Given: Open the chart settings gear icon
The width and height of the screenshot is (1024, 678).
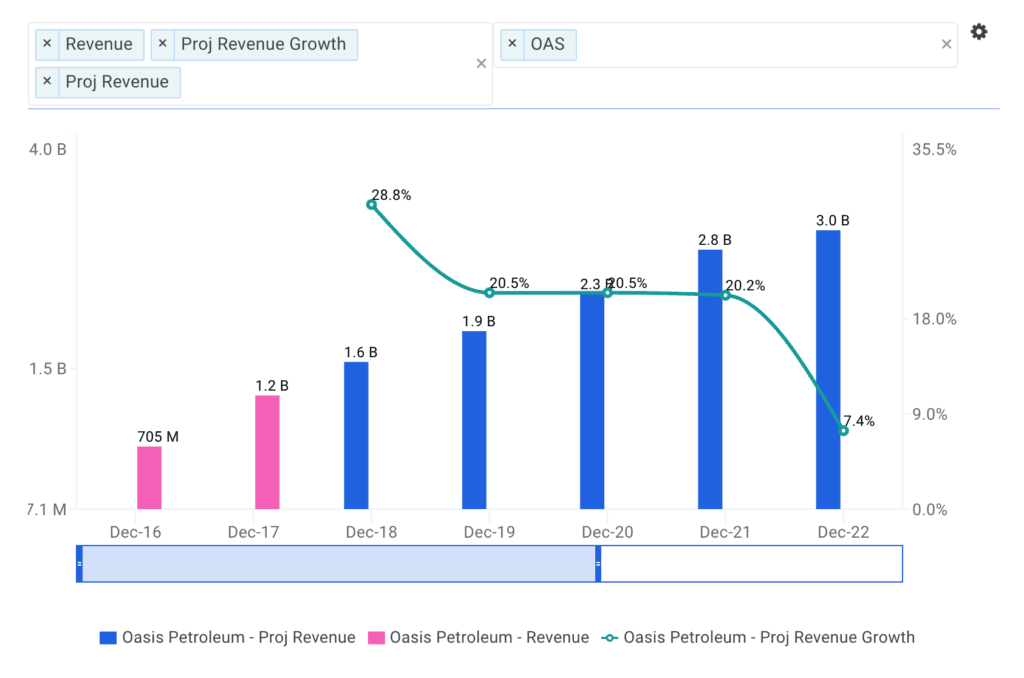Looking at the screenshot, I should tap(979, 32).
